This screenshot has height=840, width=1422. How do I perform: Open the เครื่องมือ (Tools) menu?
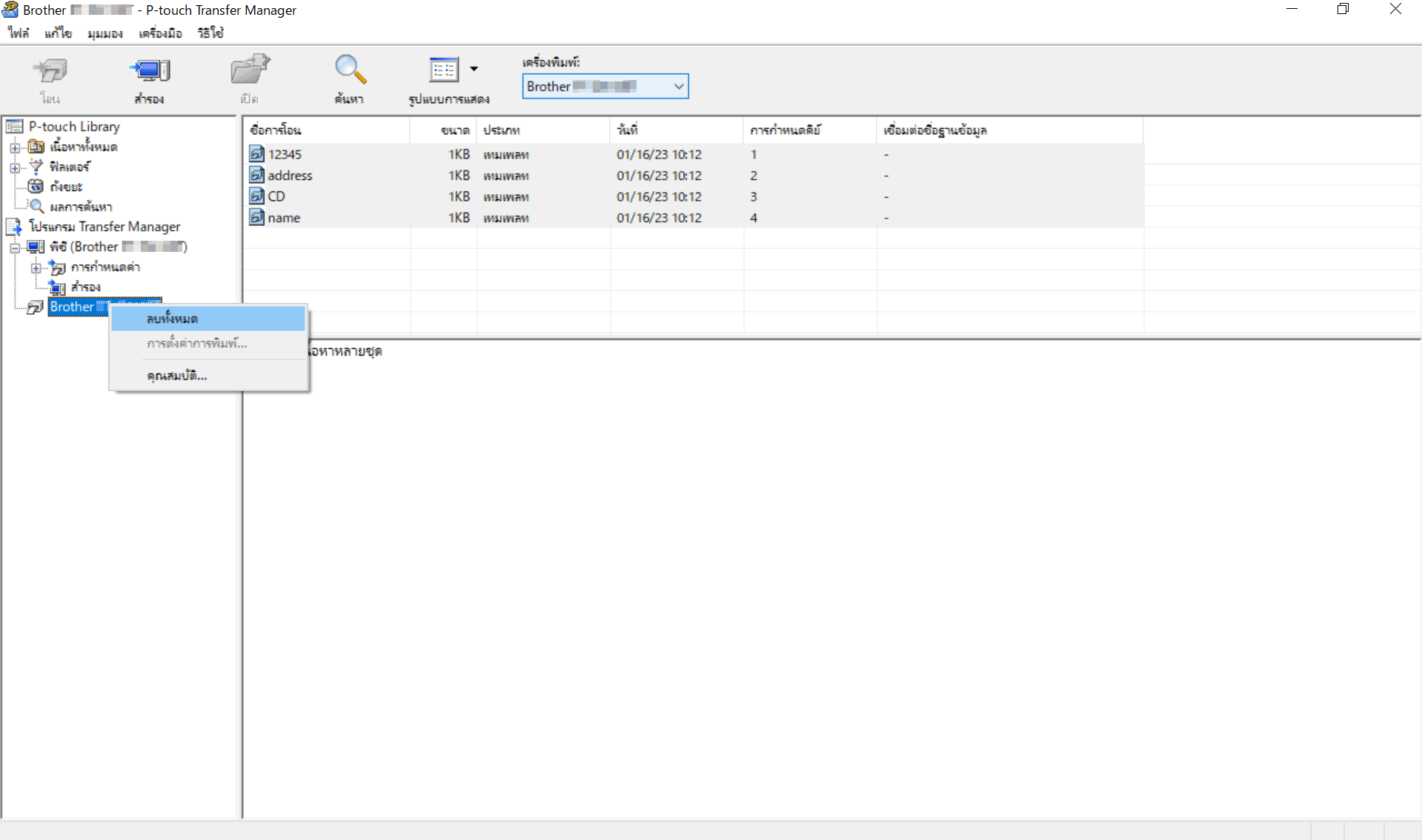(160, 33)
